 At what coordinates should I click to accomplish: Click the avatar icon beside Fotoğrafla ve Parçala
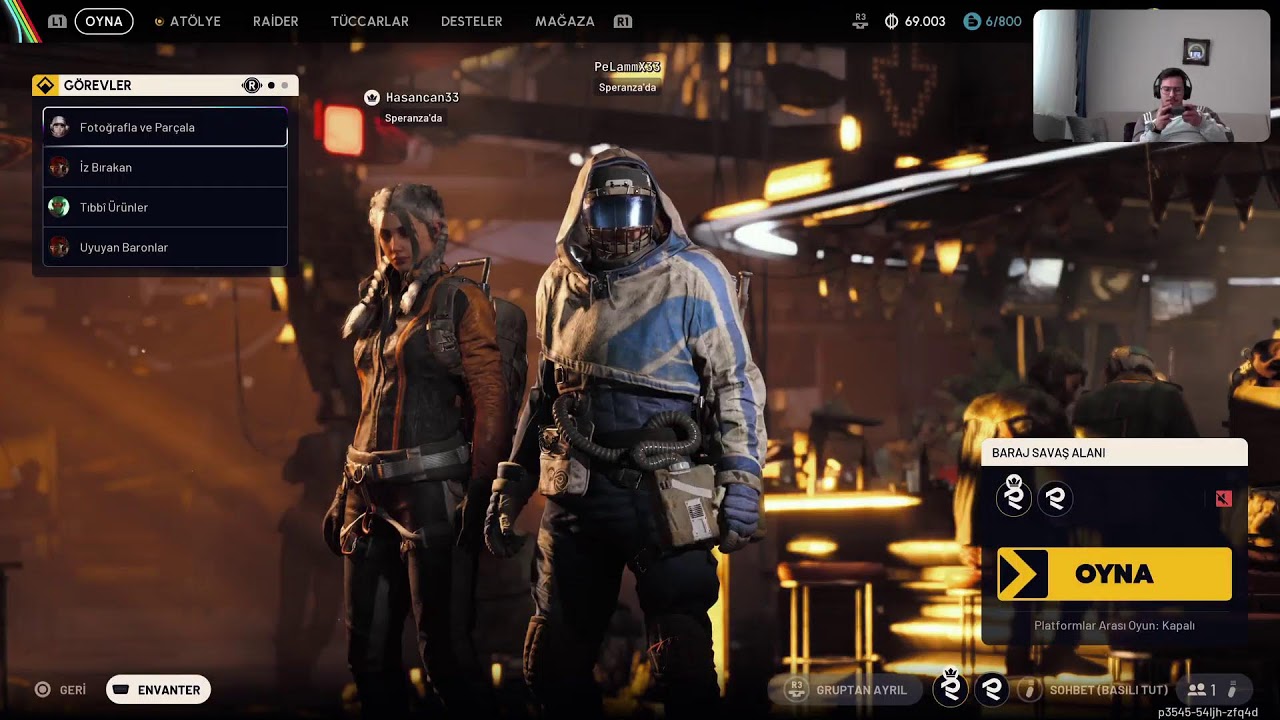[x=59, y=127]
